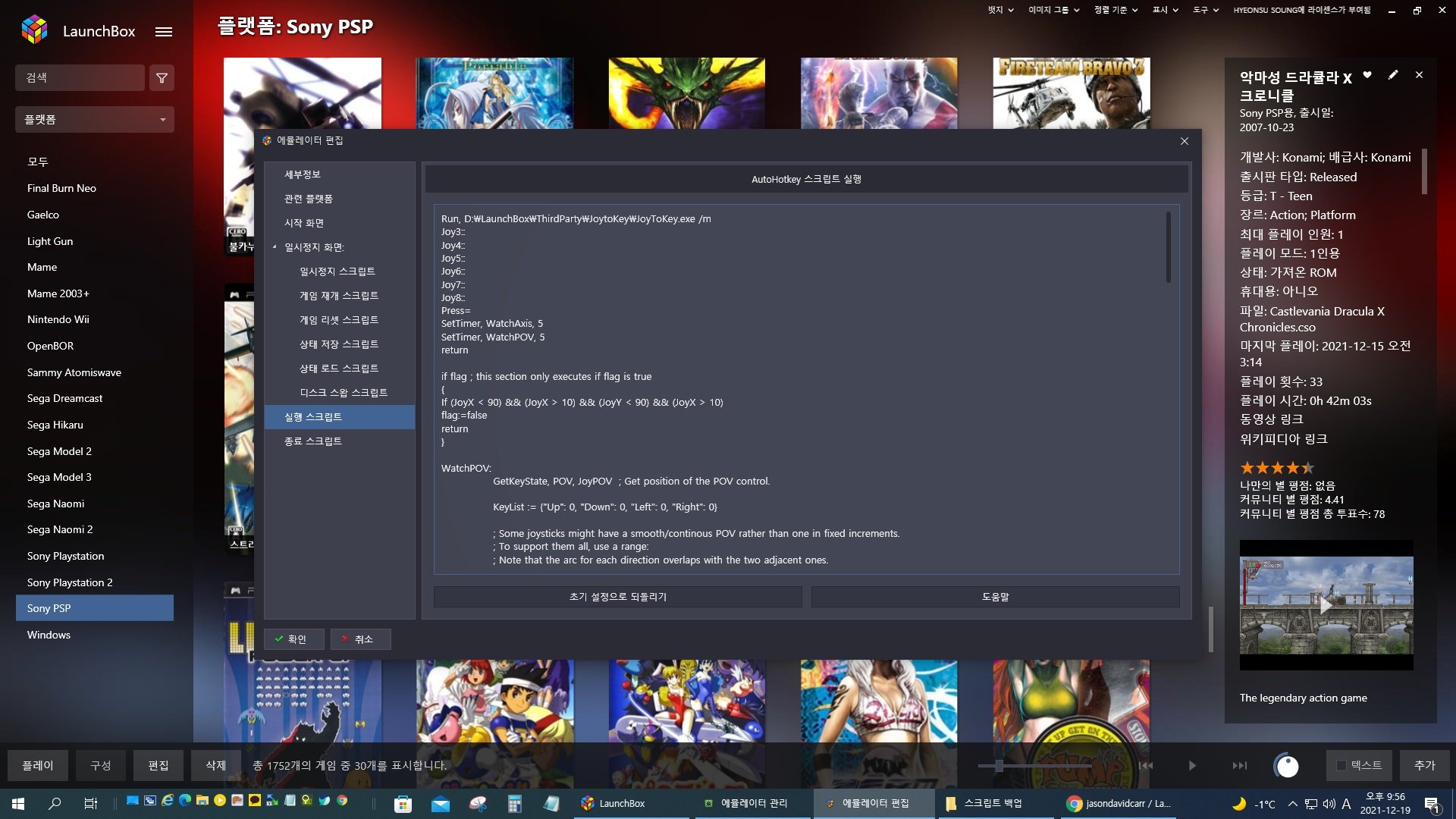The height and width of the screenshot is (819, 1456).
Task: Open the LaunchBox hamburger menu
Action: click(x=164, y=32)
